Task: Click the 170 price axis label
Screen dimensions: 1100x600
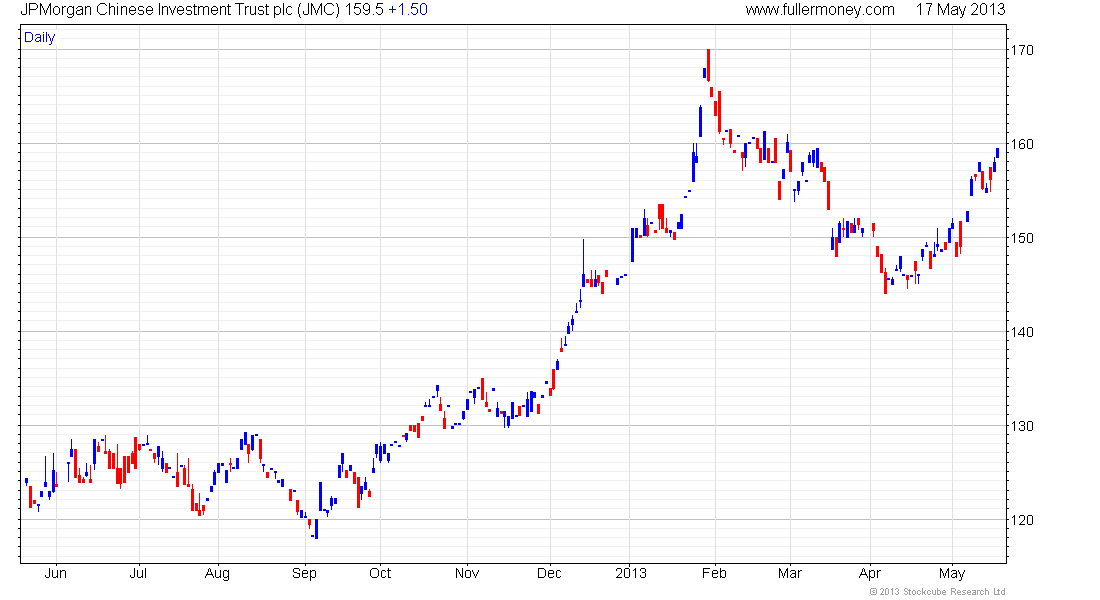Action: (1021, 51)
